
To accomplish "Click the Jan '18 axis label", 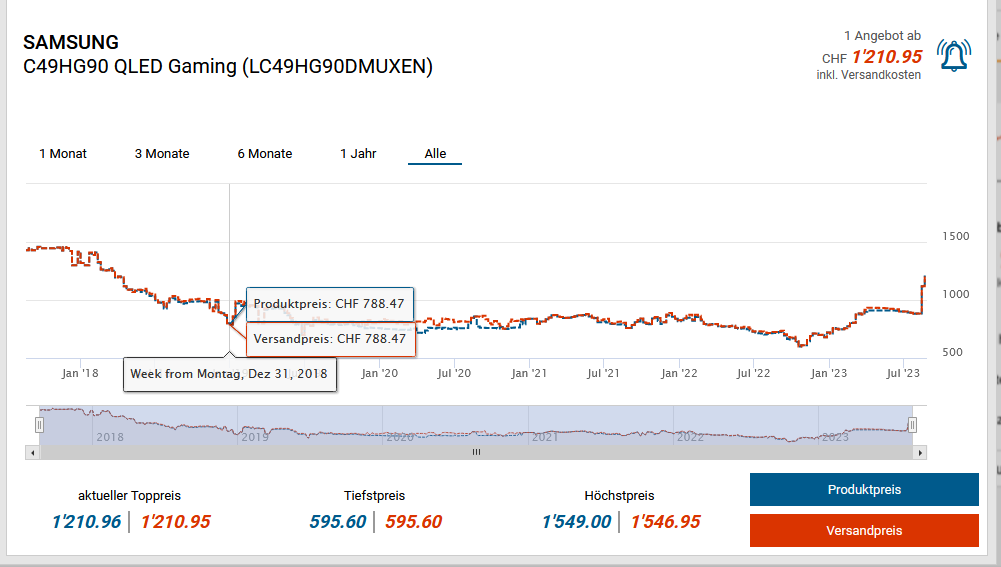I will click(x=80, y=374).
